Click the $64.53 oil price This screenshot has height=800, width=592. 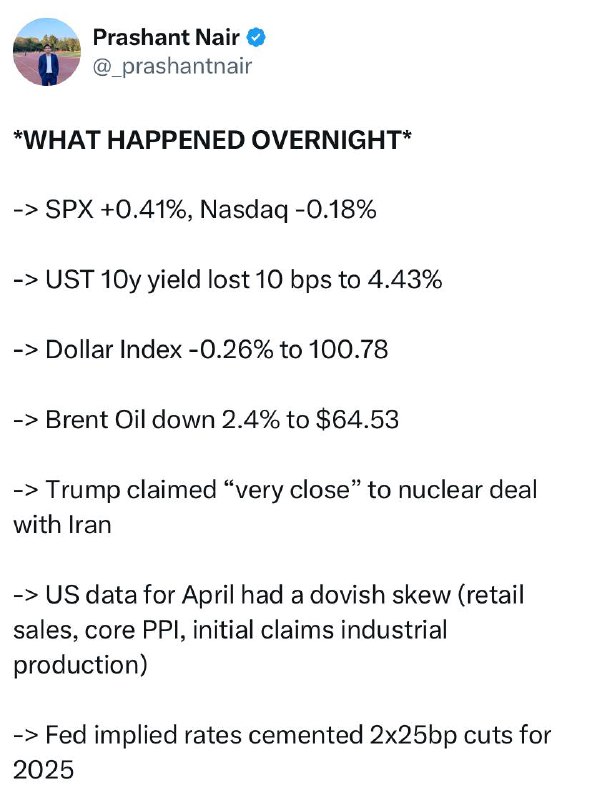pyautogui.click(x=357, y=420)
